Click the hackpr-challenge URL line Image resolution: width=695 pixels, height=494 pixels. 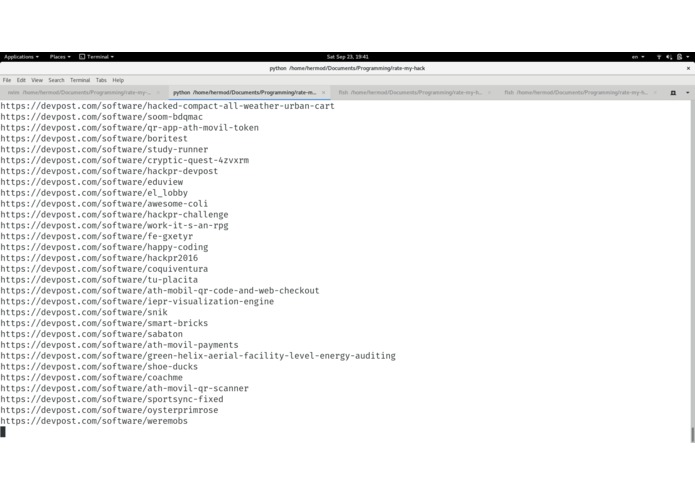(114, 214)
